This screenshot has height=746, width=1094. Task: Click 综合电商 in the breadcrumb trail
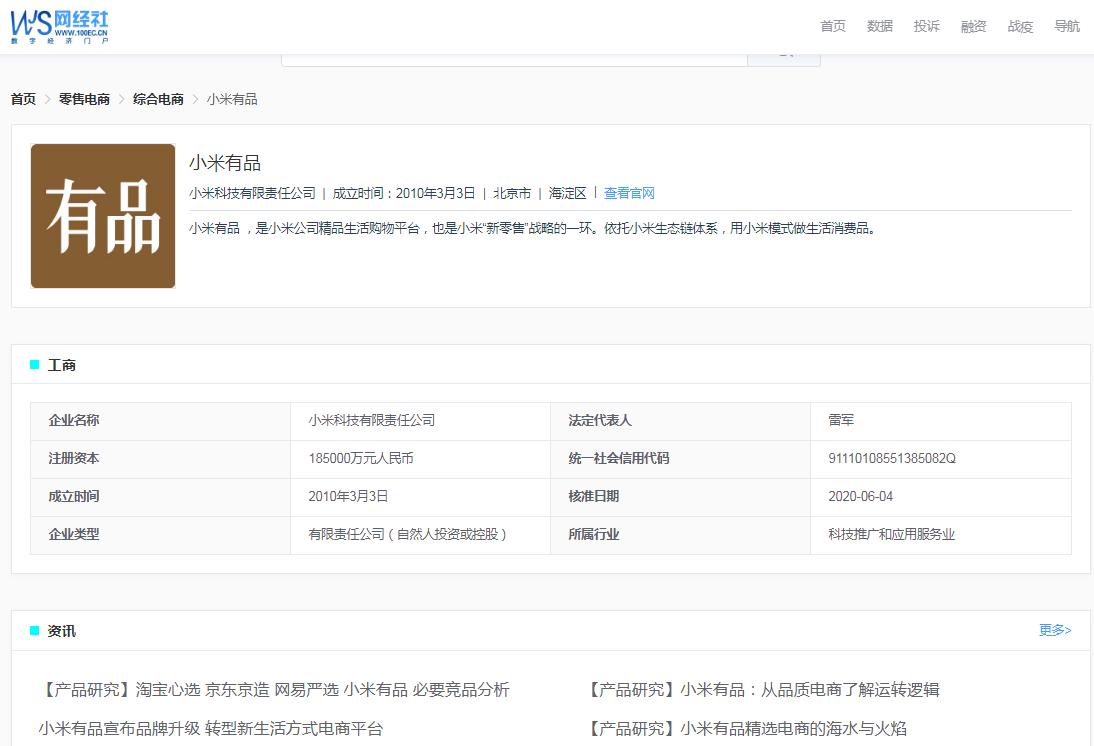pyautogui.click(x=157, y=99)
